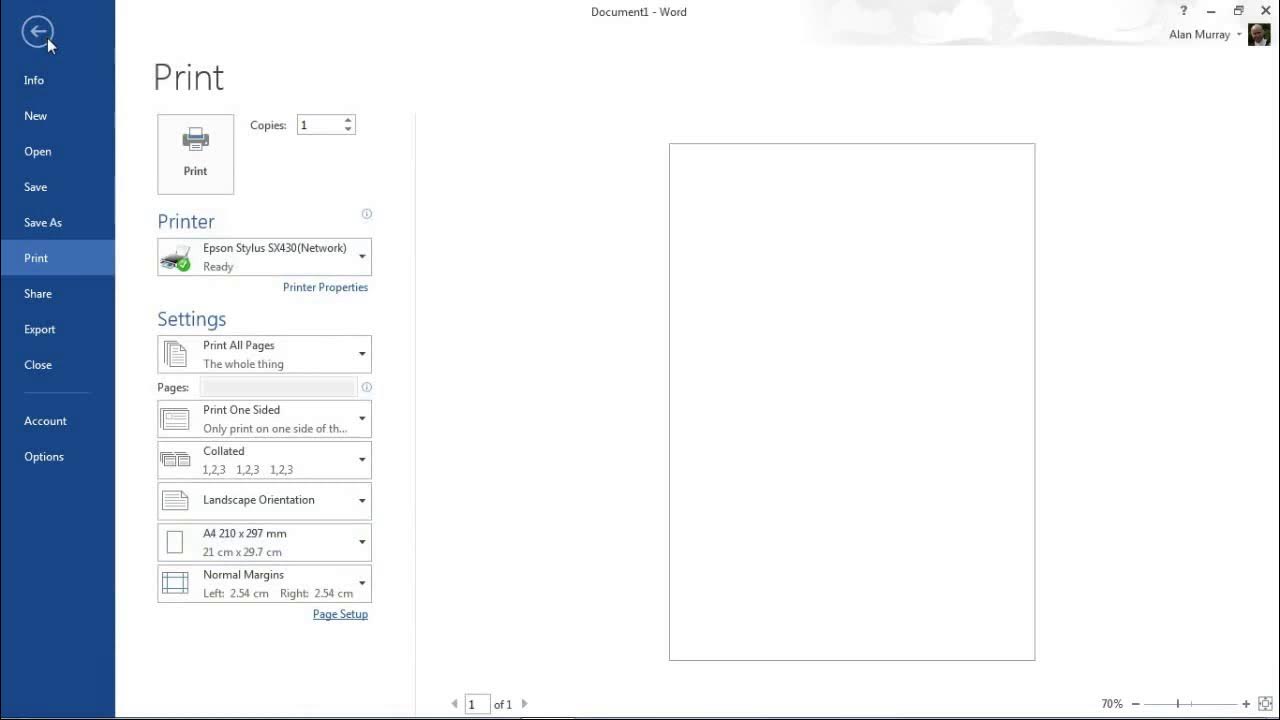Screen dimensions: 1280x720
Task: Click the info icon beside Pages field
Action: [366, 387]
